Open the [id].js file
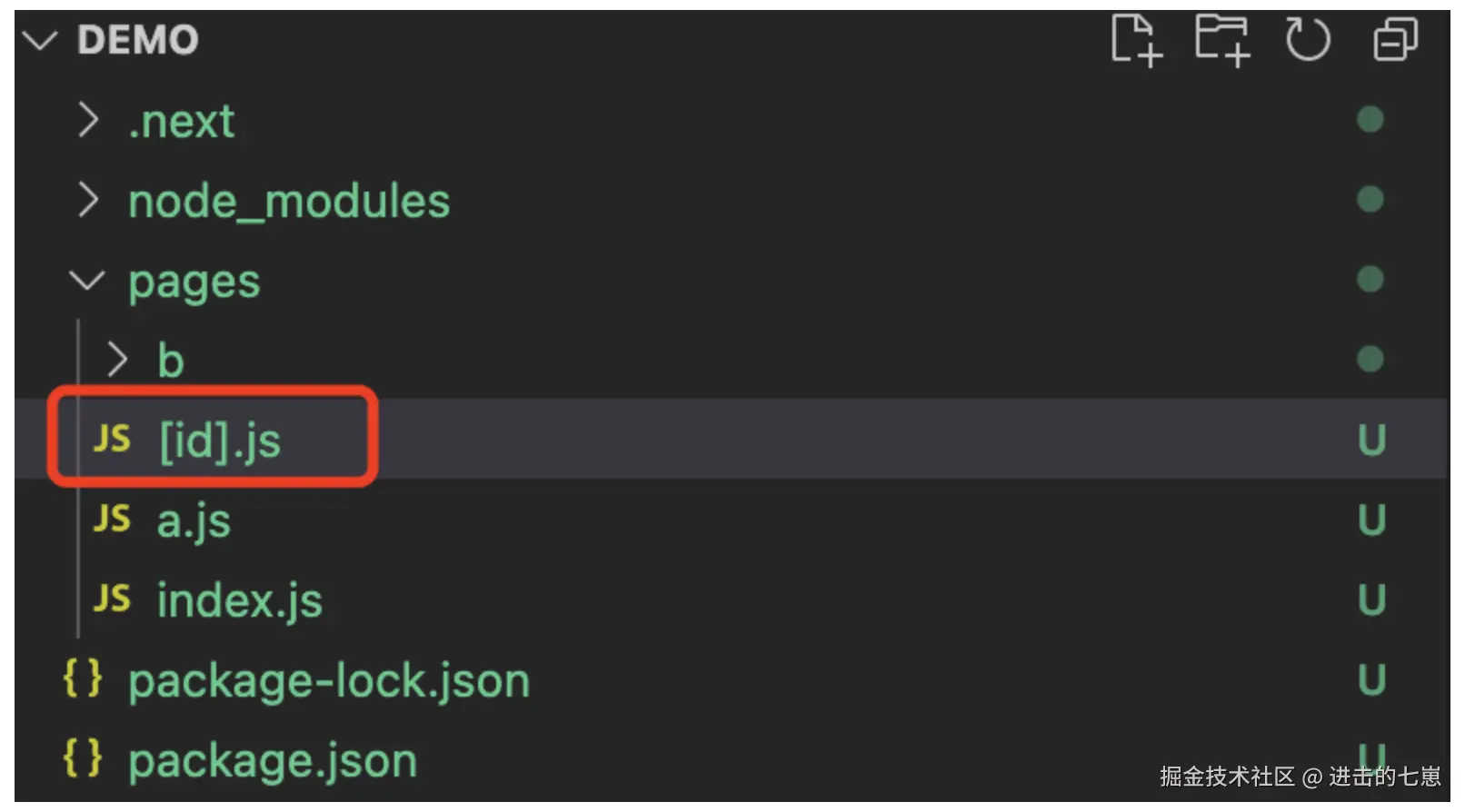 [x=220, y=441]
